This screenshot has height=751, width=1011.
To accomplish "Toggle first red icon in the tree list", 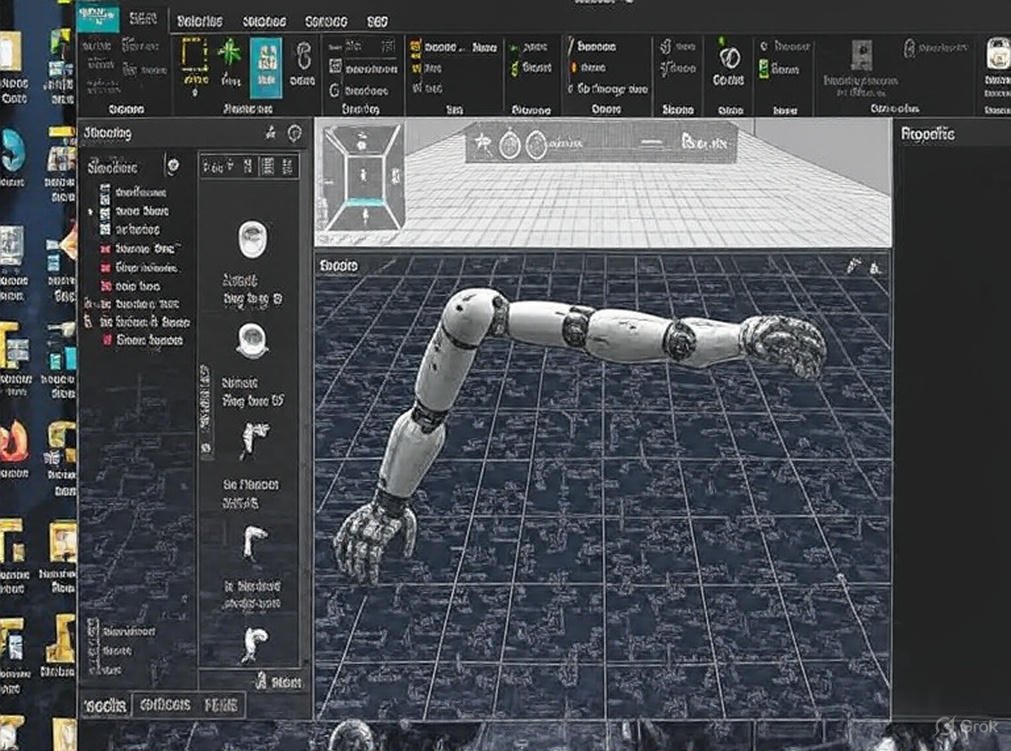I will (x=105, y=248).
